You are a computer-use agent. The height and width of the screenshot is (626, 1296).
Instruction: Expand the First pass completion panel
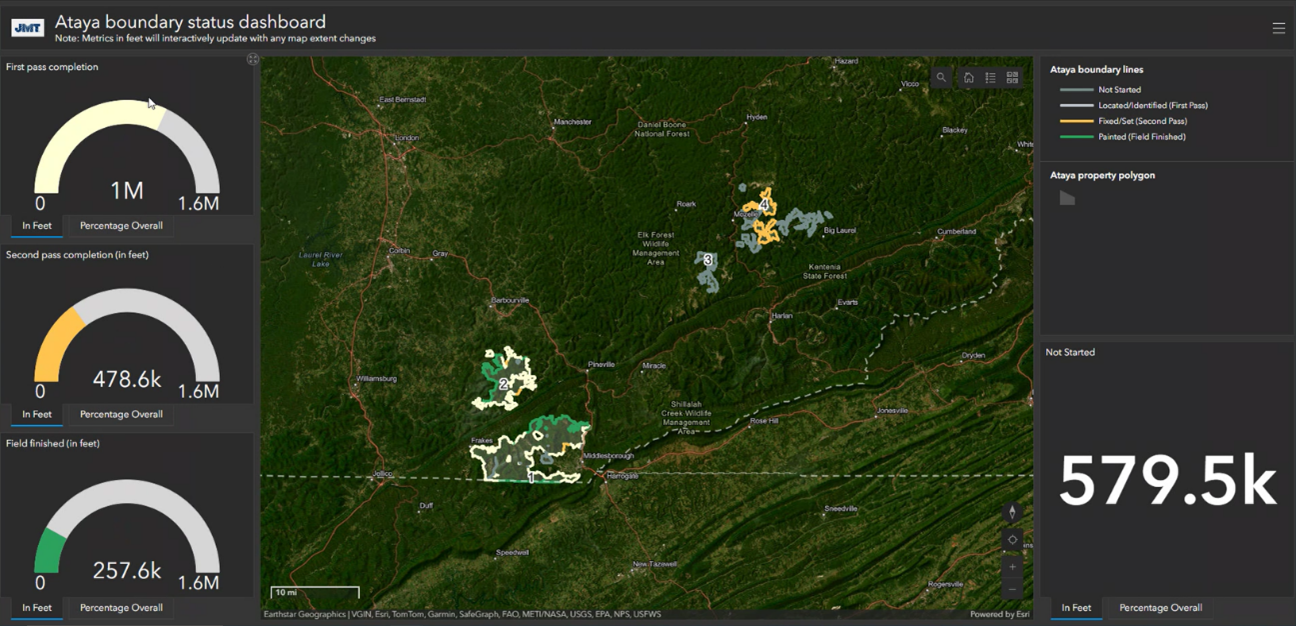click(x=253, y=60)
